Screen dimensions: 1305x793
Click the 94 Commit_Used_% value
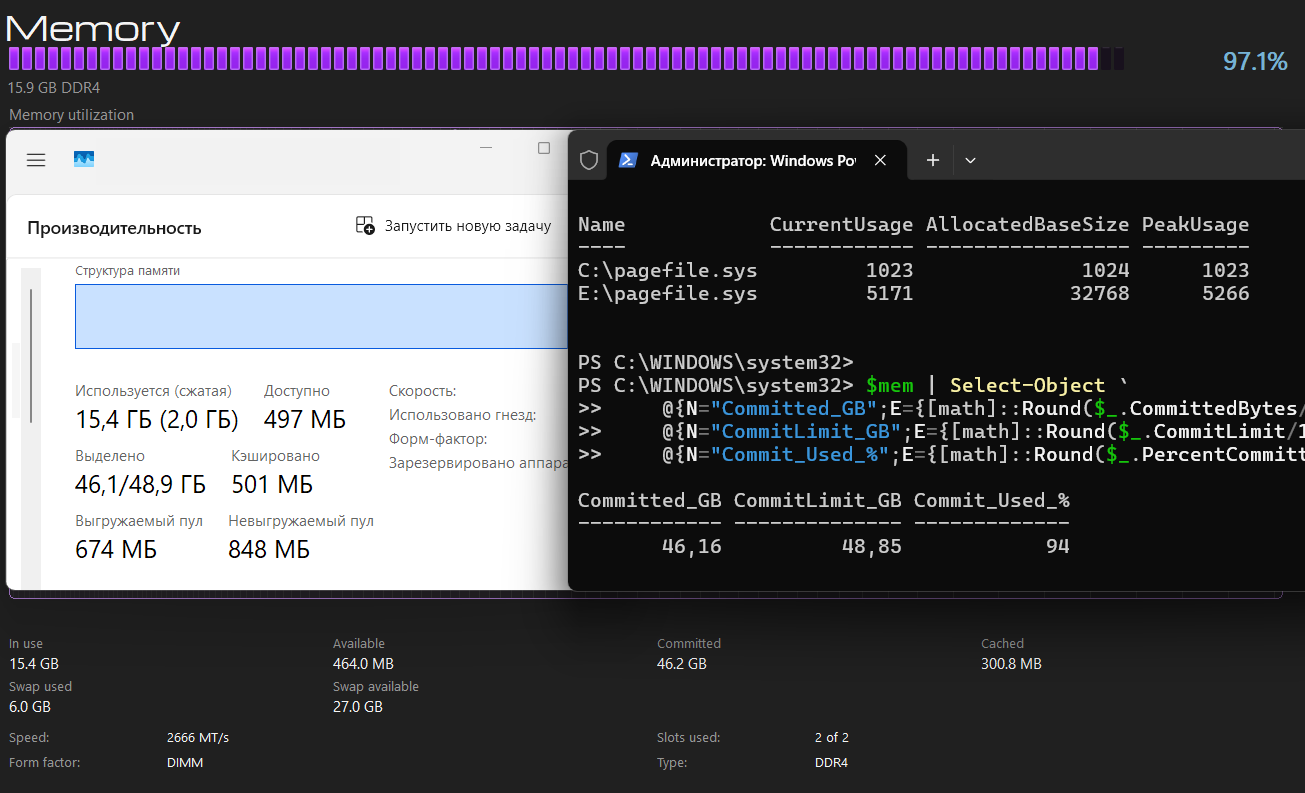tap(1058, 546)
